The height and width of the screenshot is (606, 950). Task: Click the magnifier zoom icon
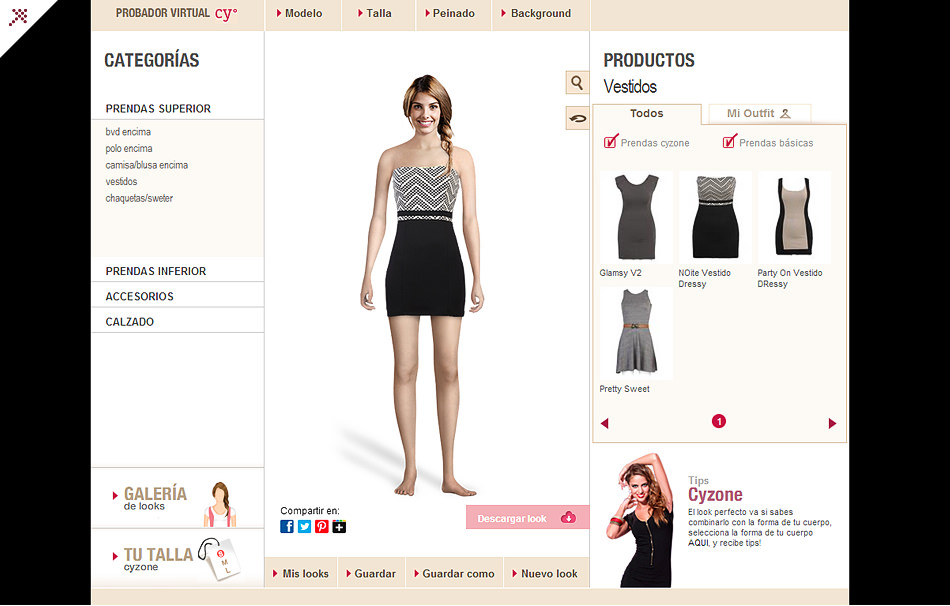tap(577, 83)
